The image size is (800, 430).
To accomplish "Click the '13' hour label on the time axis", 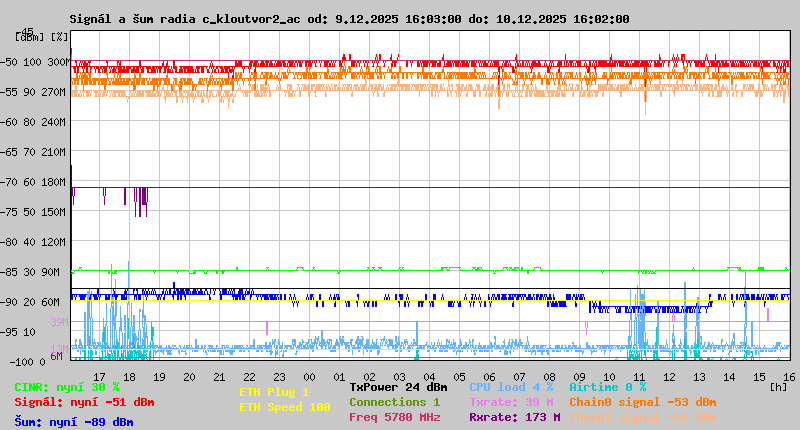I will (699, 377).
